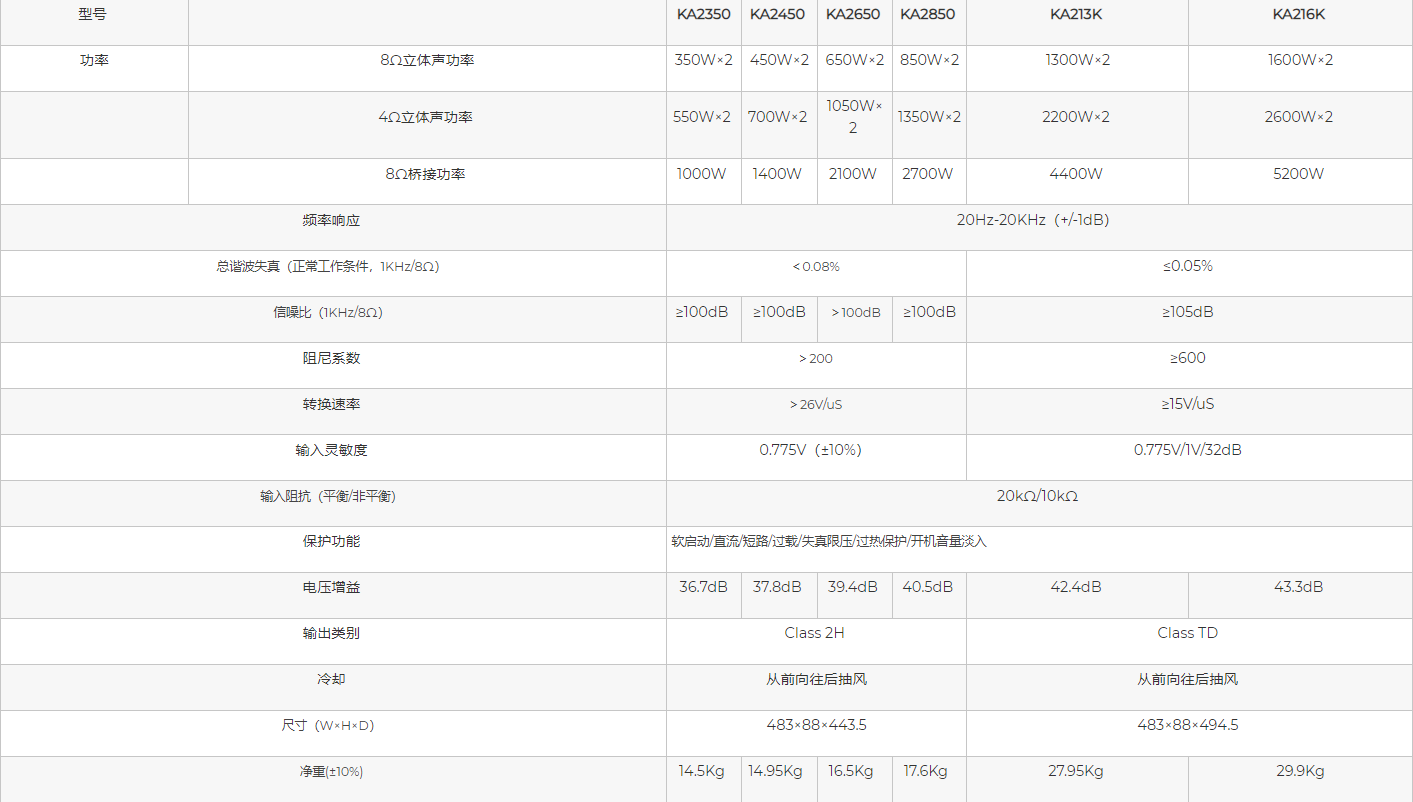Select the 1600W×2 power value
This screenshot has height=802, width=1413.
1300,60
